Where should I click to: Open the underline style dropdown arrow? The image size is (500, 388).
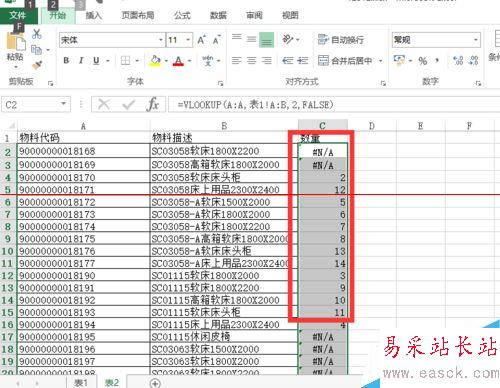108,61
